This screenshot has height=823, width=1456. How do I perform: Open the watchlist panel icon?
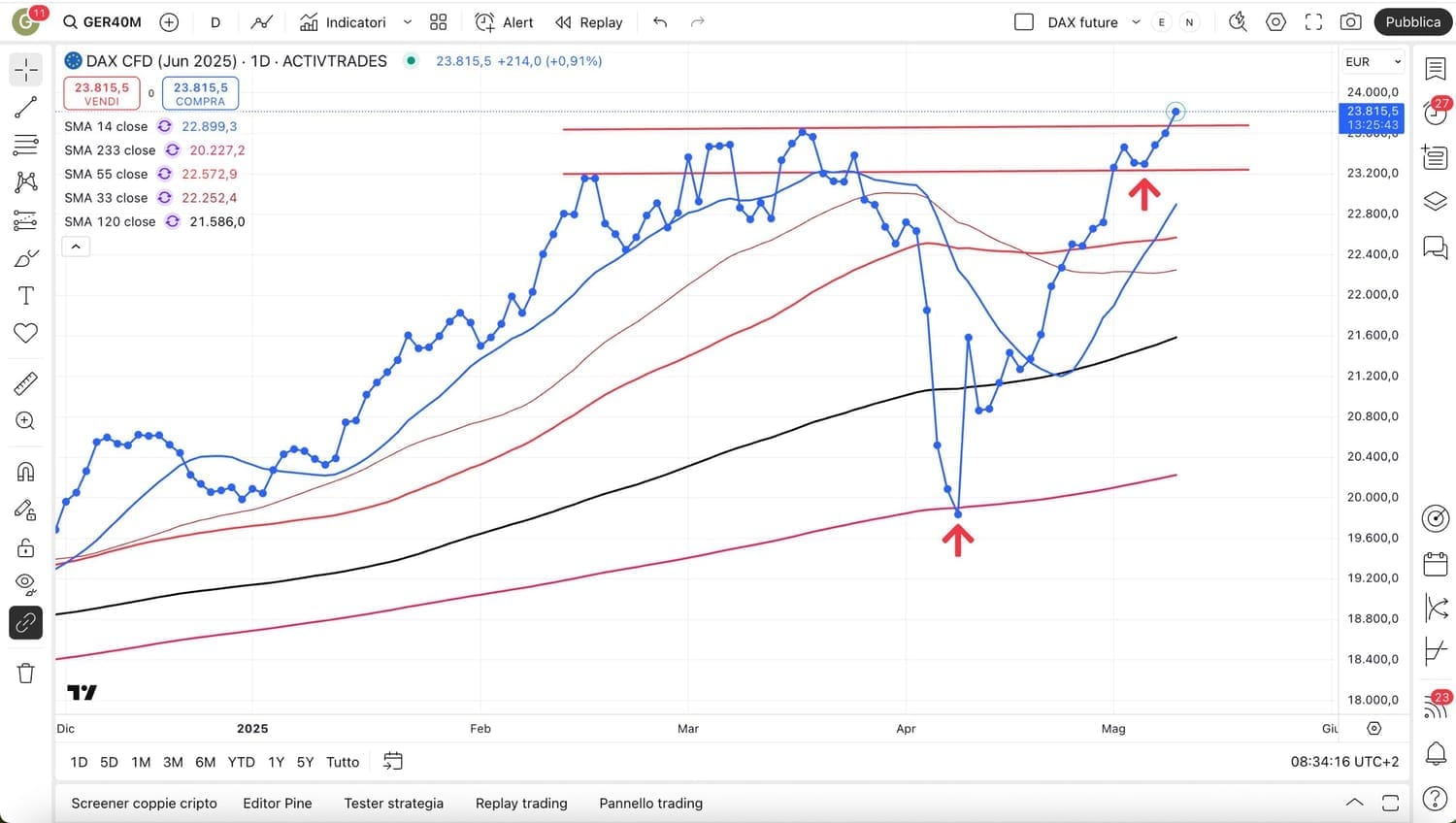pyautogui.click(x=1435, y=68)
